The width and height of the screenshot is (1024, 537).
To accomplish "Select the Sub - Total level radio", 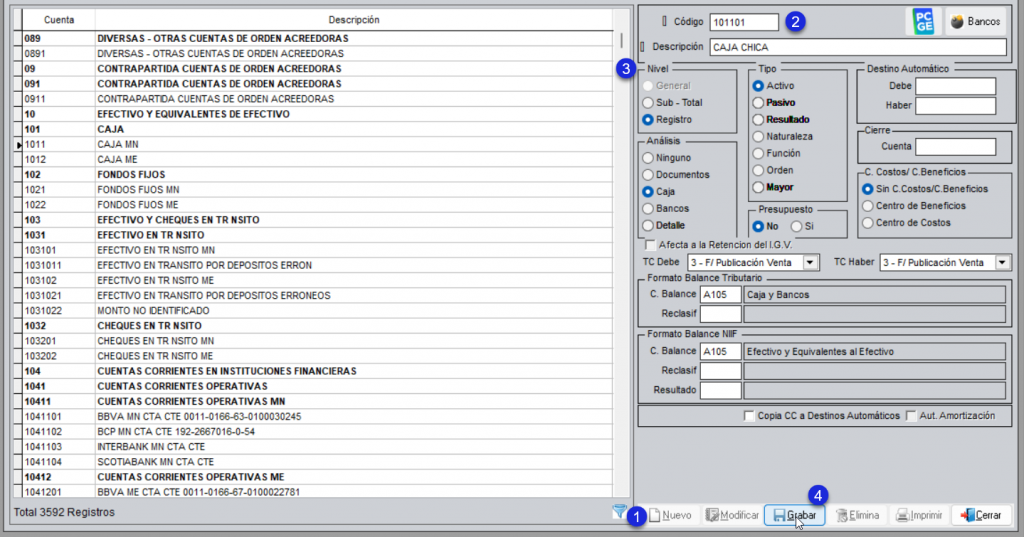I will pos(648,103).
